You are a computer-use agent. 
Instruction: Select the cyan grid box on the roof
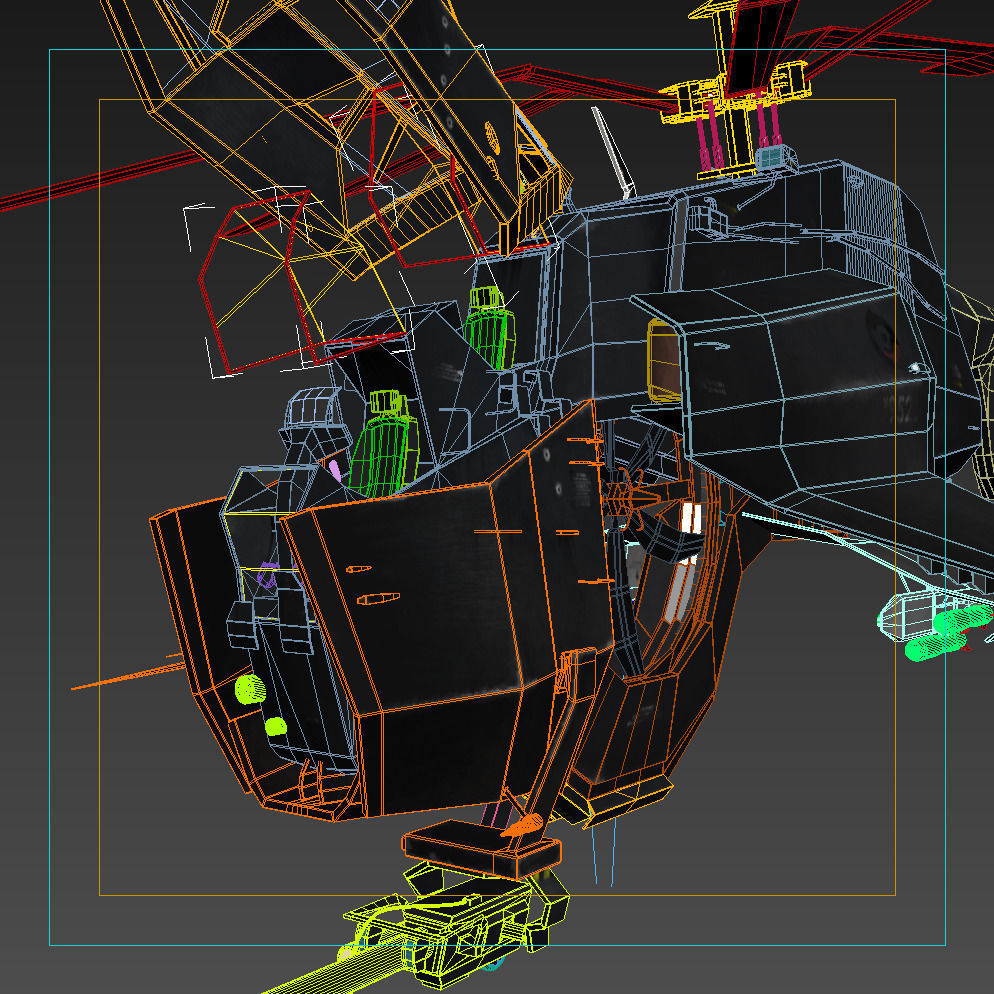(775, 157)
